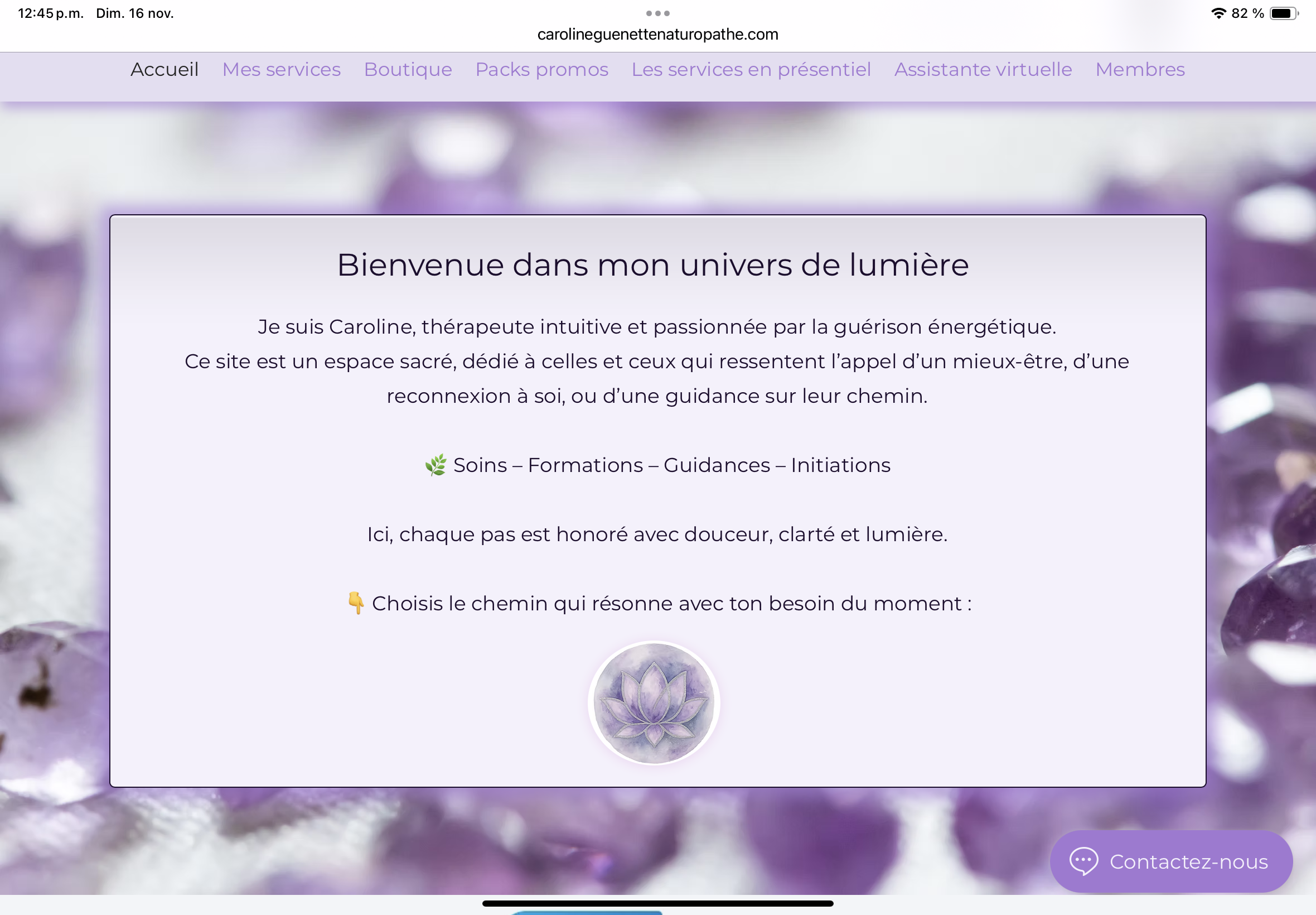Go to Mes services page
Screen dimensions: 1316x915
281,69
